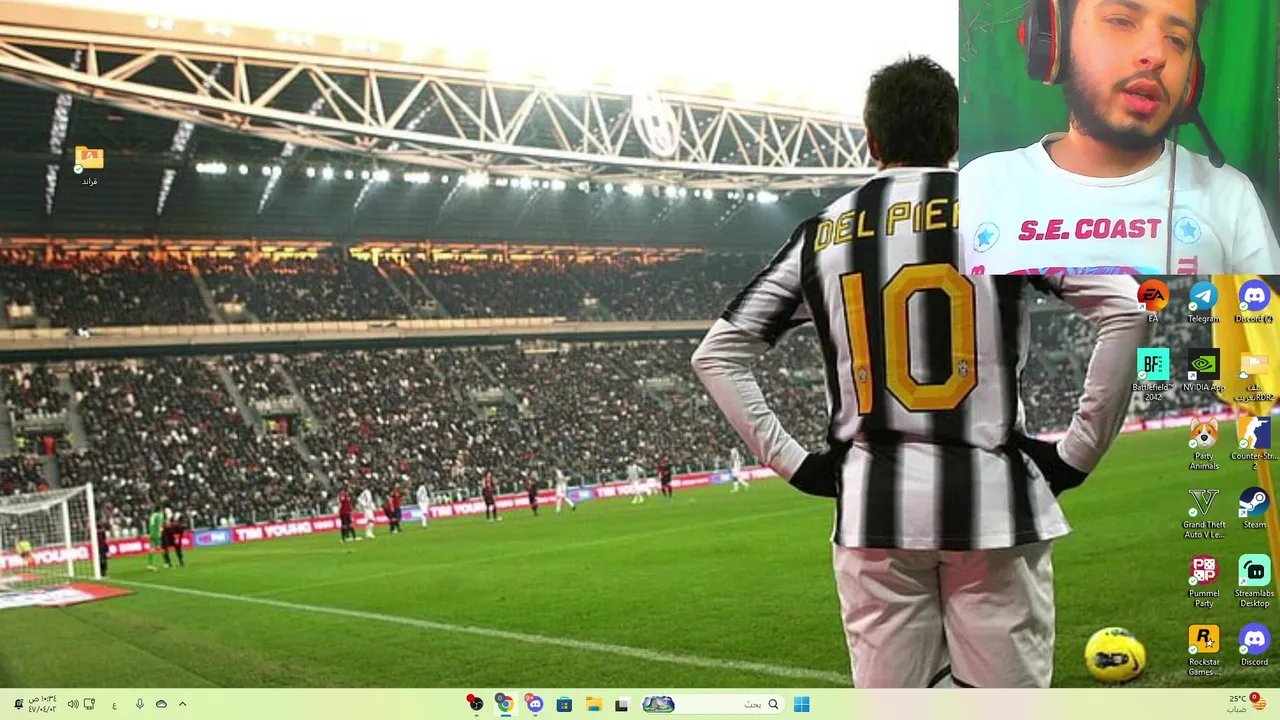The height and width of the screenshot is (720, 1280).
Task: Open the NVIDIA App desktop shortcut
Action: (1203, 370)
